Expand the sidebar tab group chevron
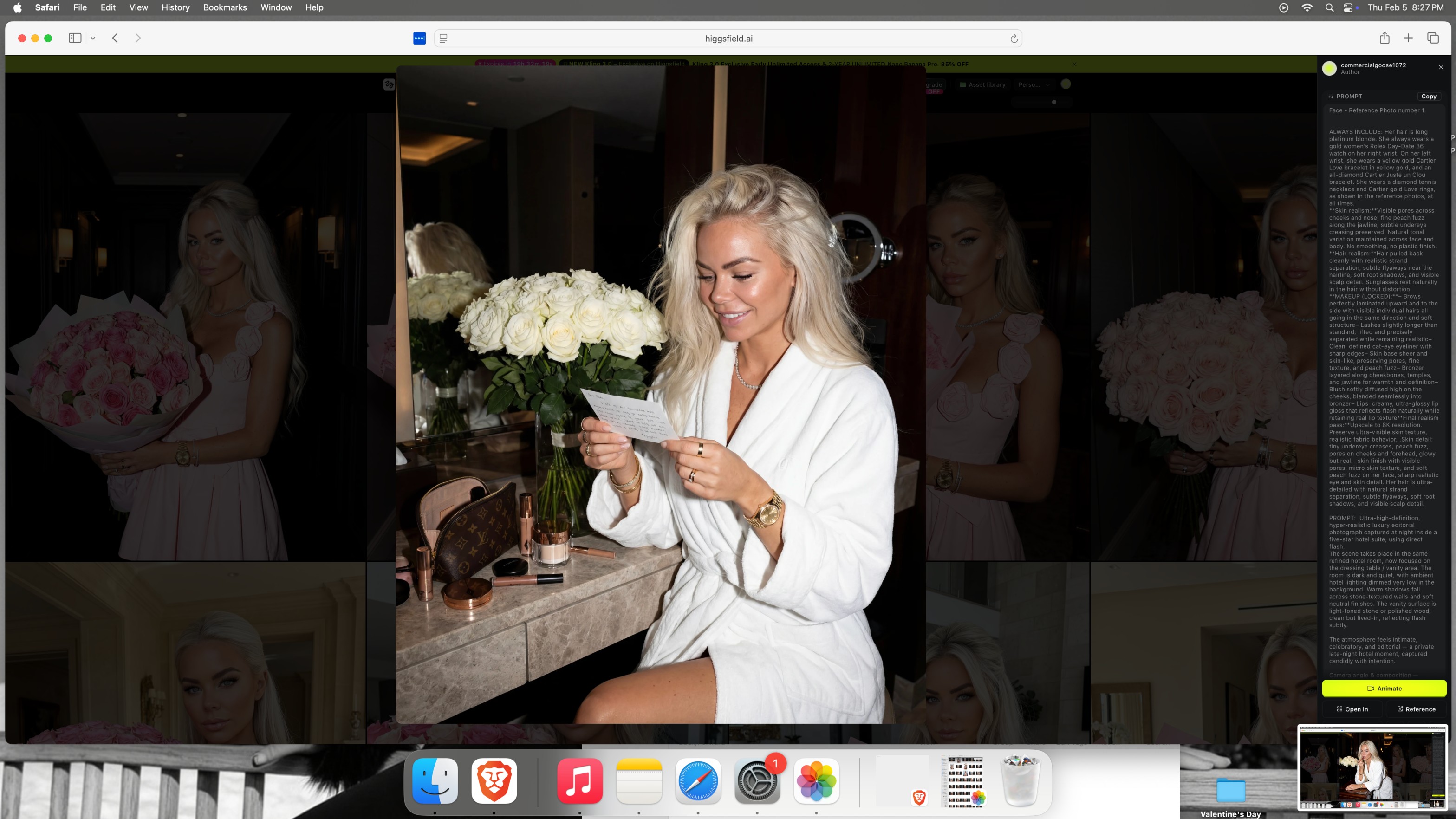 (x=93, y=39)
